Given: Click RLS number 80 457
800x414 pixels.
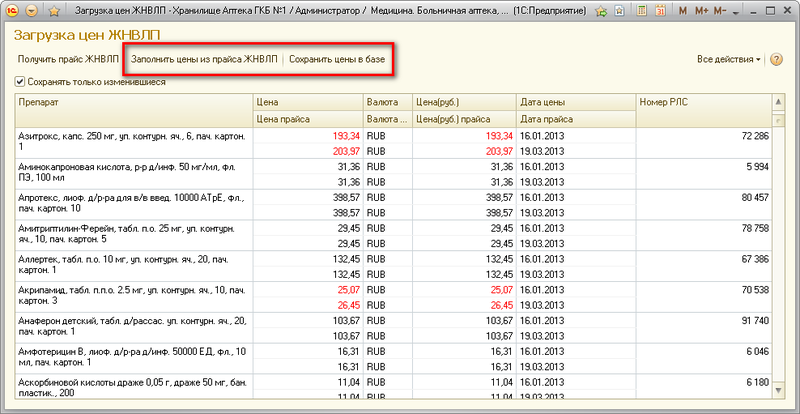Looking at the screenshot, I should pyautogui.click(x=755, y=198).
